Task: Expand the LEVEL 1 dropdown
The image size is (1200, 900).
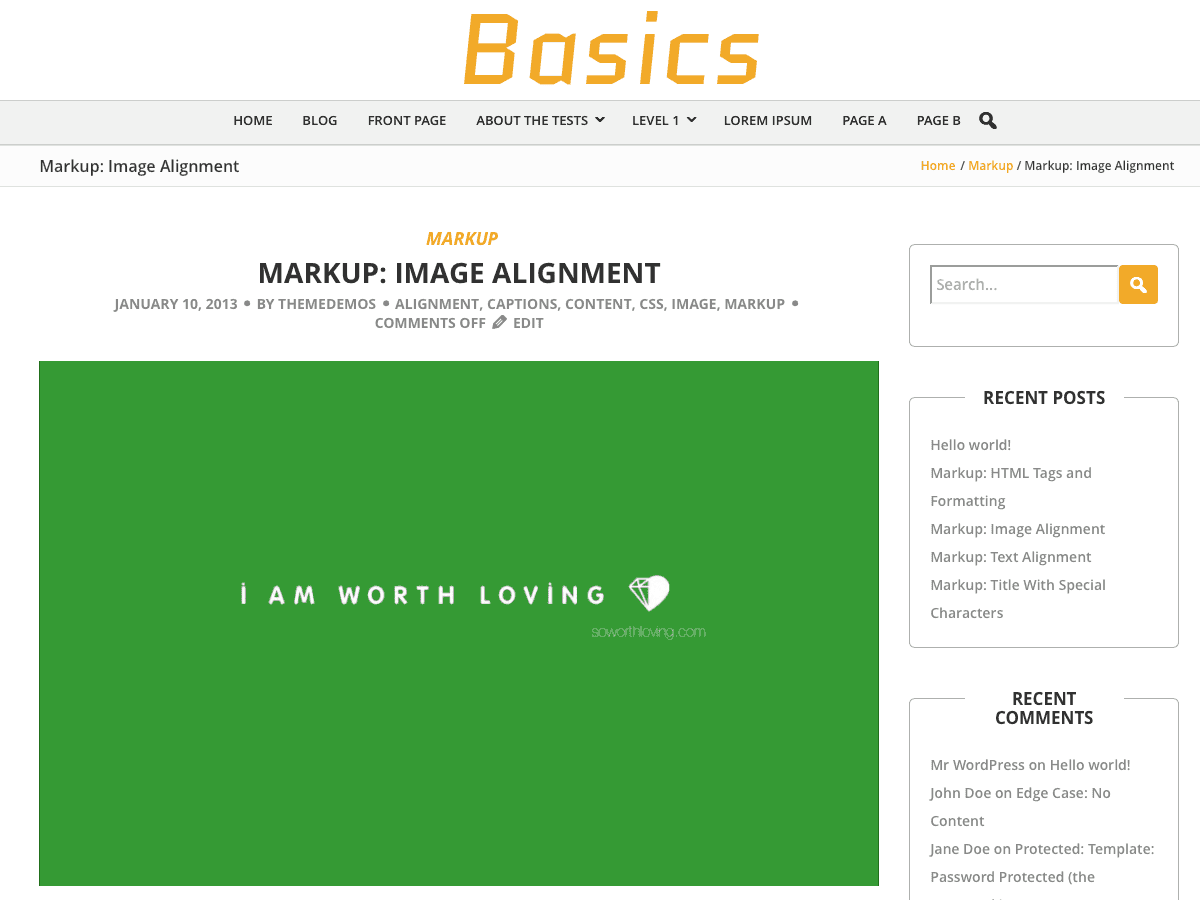Action: pyautogui.click(x=657, y=120)
